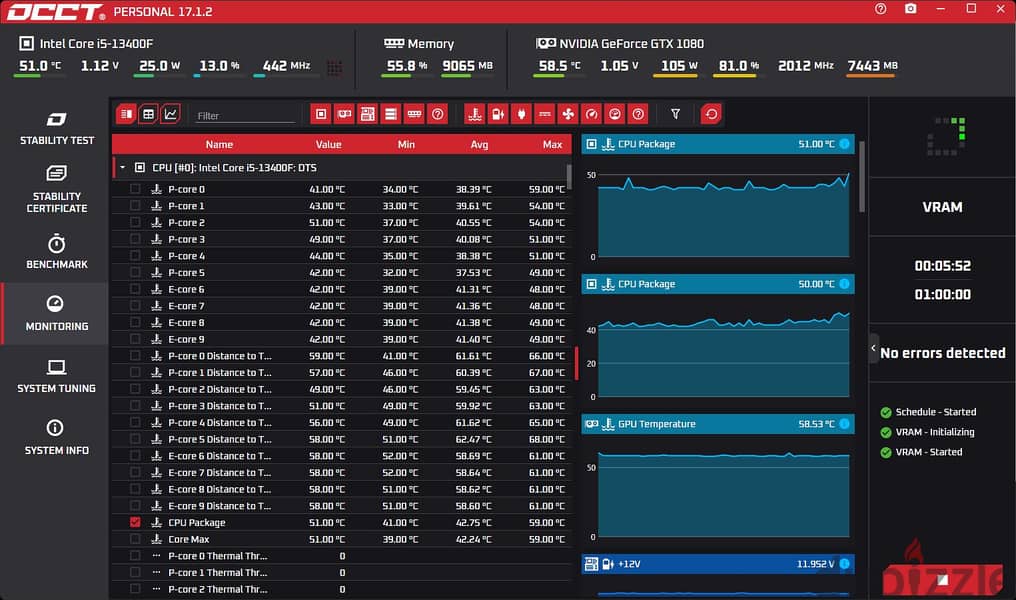The height and width of the screenshot is (600, 1016).
Task: Sort table by Max column header
Action: (x=552, y=144)
